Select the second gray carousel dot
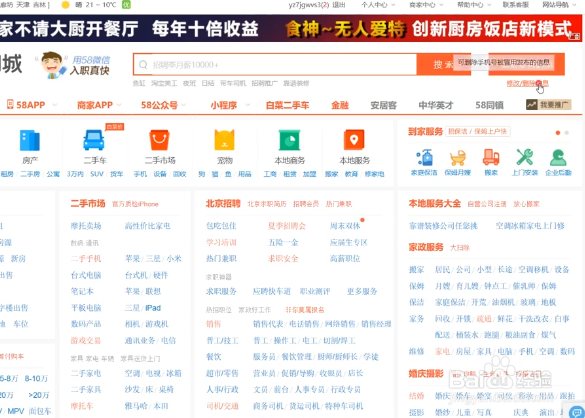The height and width of the screenshot is (418, 585). pyautogui.click(x=567, y=133)
